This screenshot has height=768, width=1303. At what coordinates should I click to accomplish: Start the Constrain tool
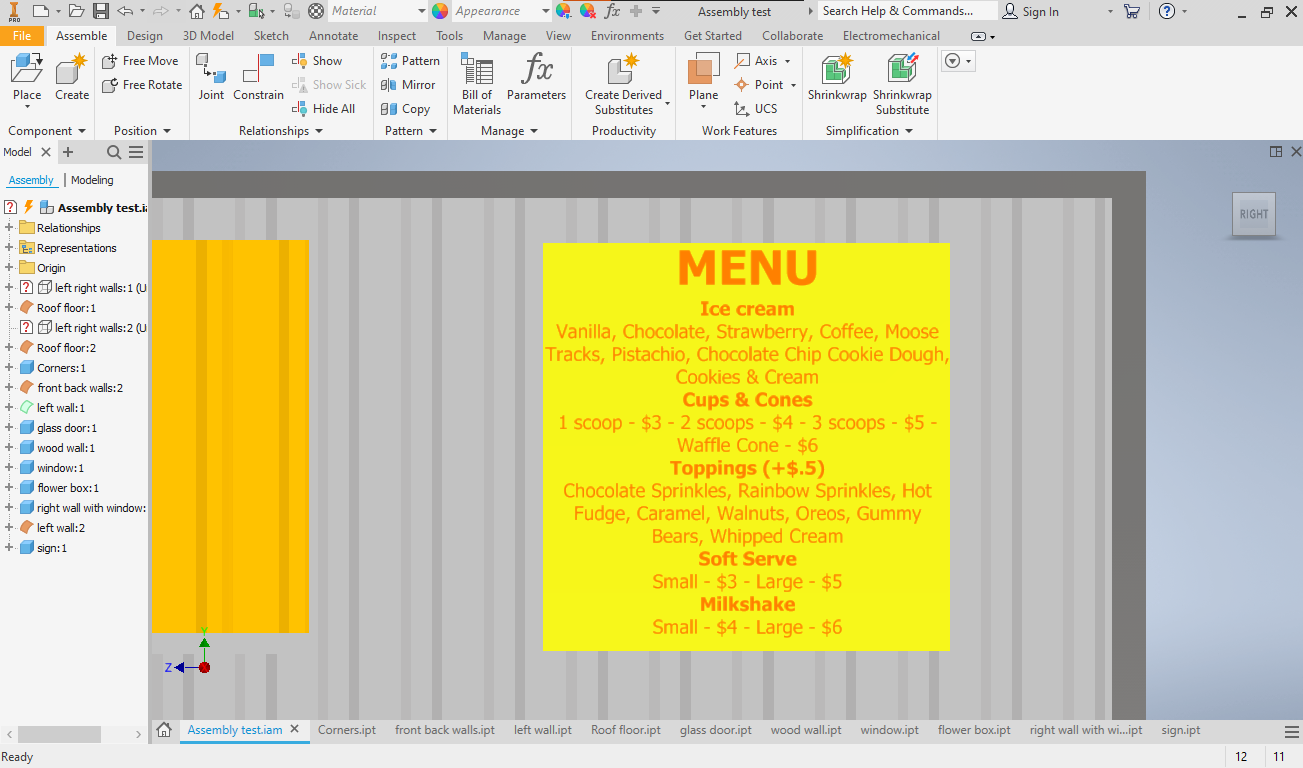click(259, 78)
